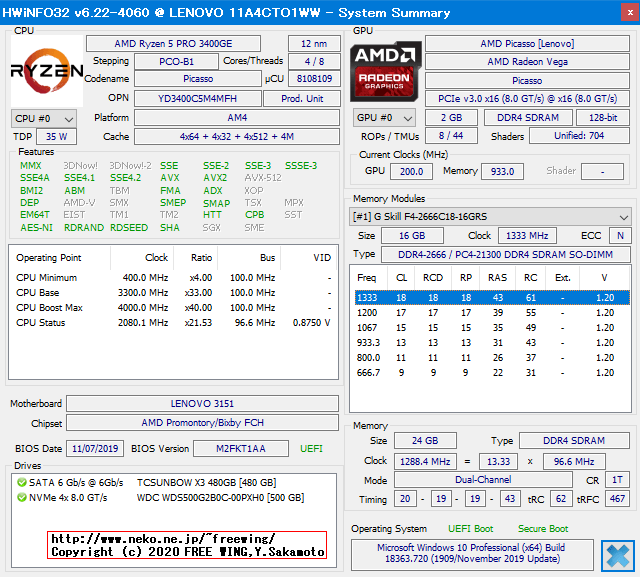Image resolution: width=640 pixels, height=577 pixels.
Task: Select the 1067 memory timing row
Action: click(x=491, y=328)
